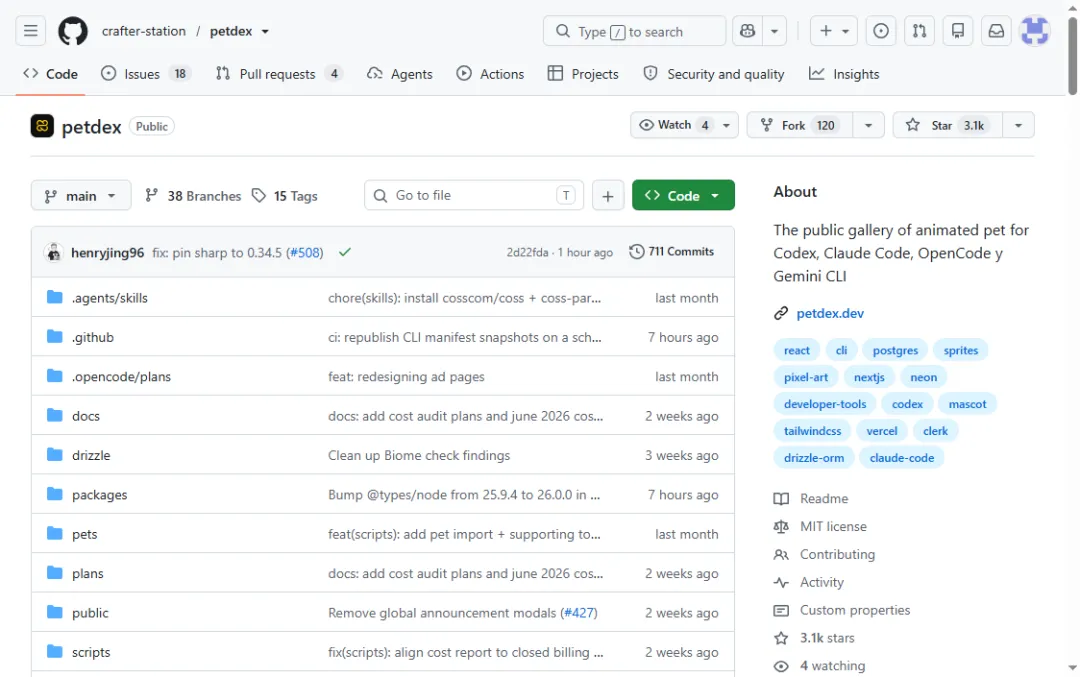The width and height of the screenshot is (1080, 677).
Task: Expand the Star lists dropdown arrow
Action: pyautogui.click(x=1018, y=125)
